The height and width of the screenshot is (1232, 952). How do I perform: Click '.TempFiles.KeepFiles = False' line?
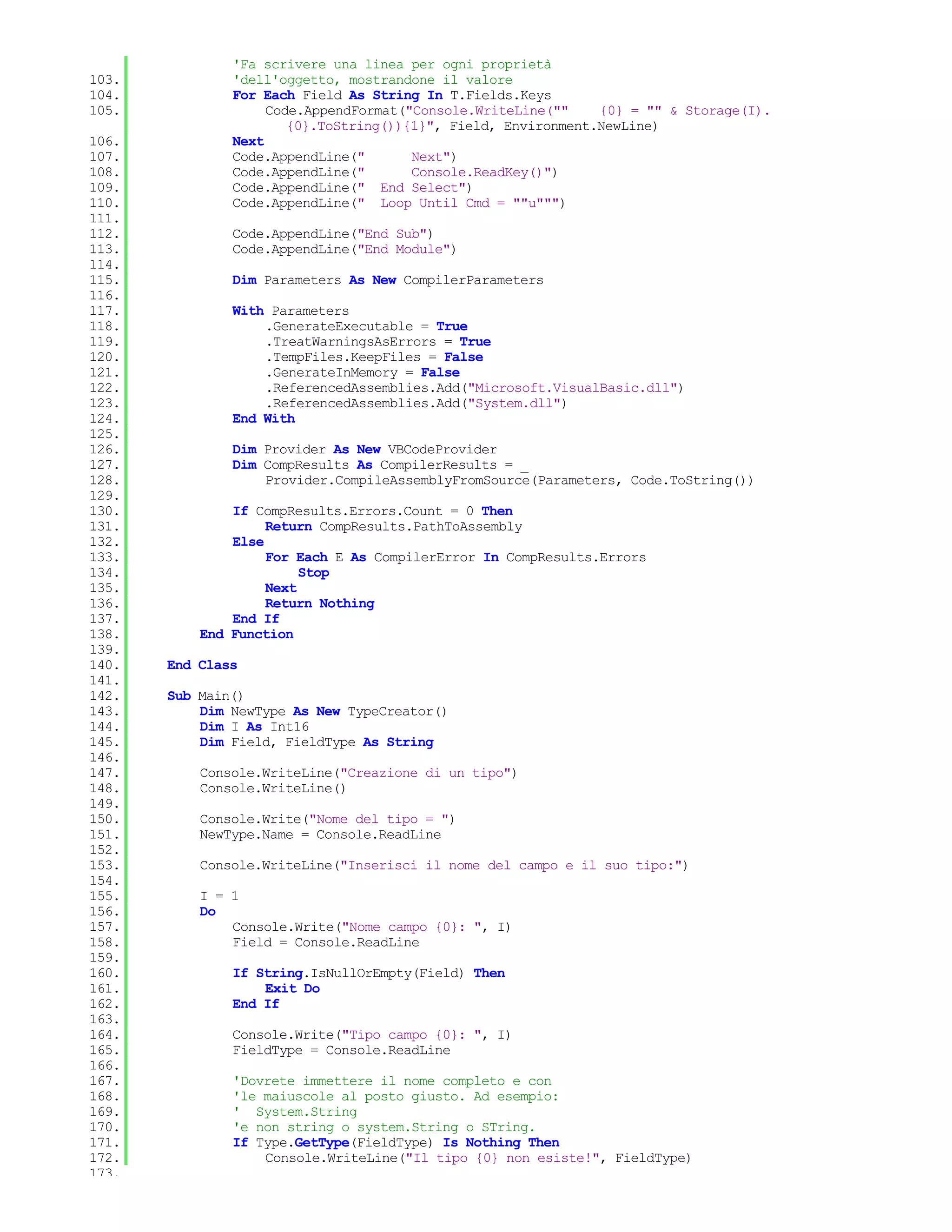pyautogui.click(x=374, y=357)
